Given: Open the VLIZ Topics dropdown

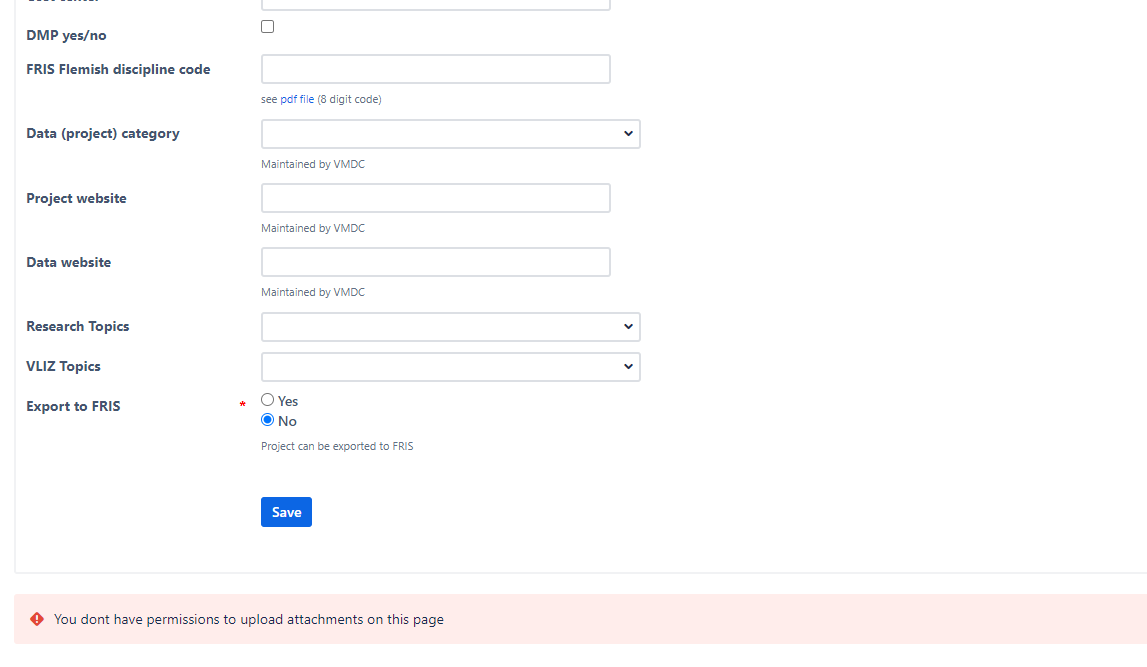Looking at the screenshot, I should [451, 366].
